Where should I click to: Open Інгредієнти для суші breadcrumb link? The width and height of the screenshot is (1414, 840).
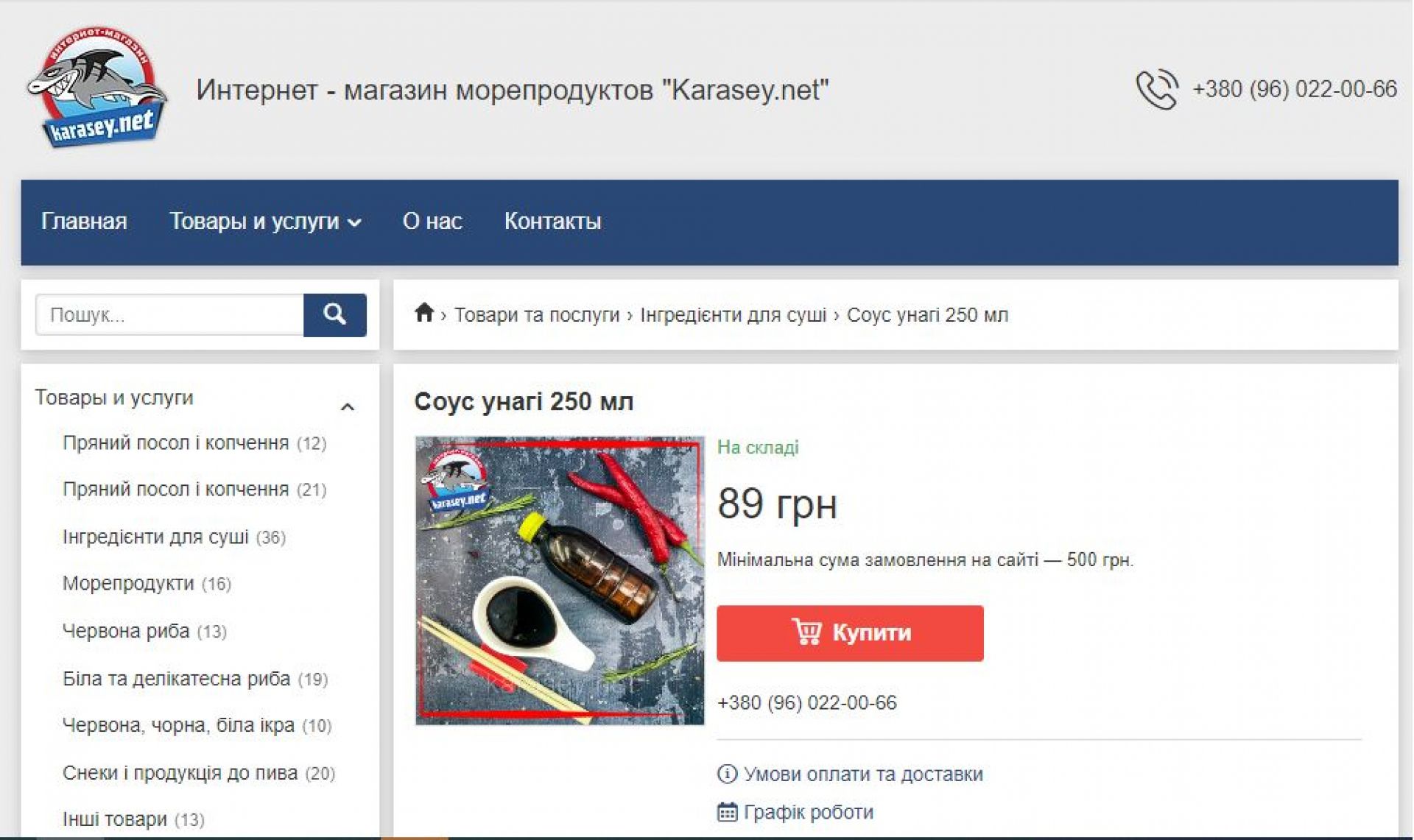click(733, 315)
